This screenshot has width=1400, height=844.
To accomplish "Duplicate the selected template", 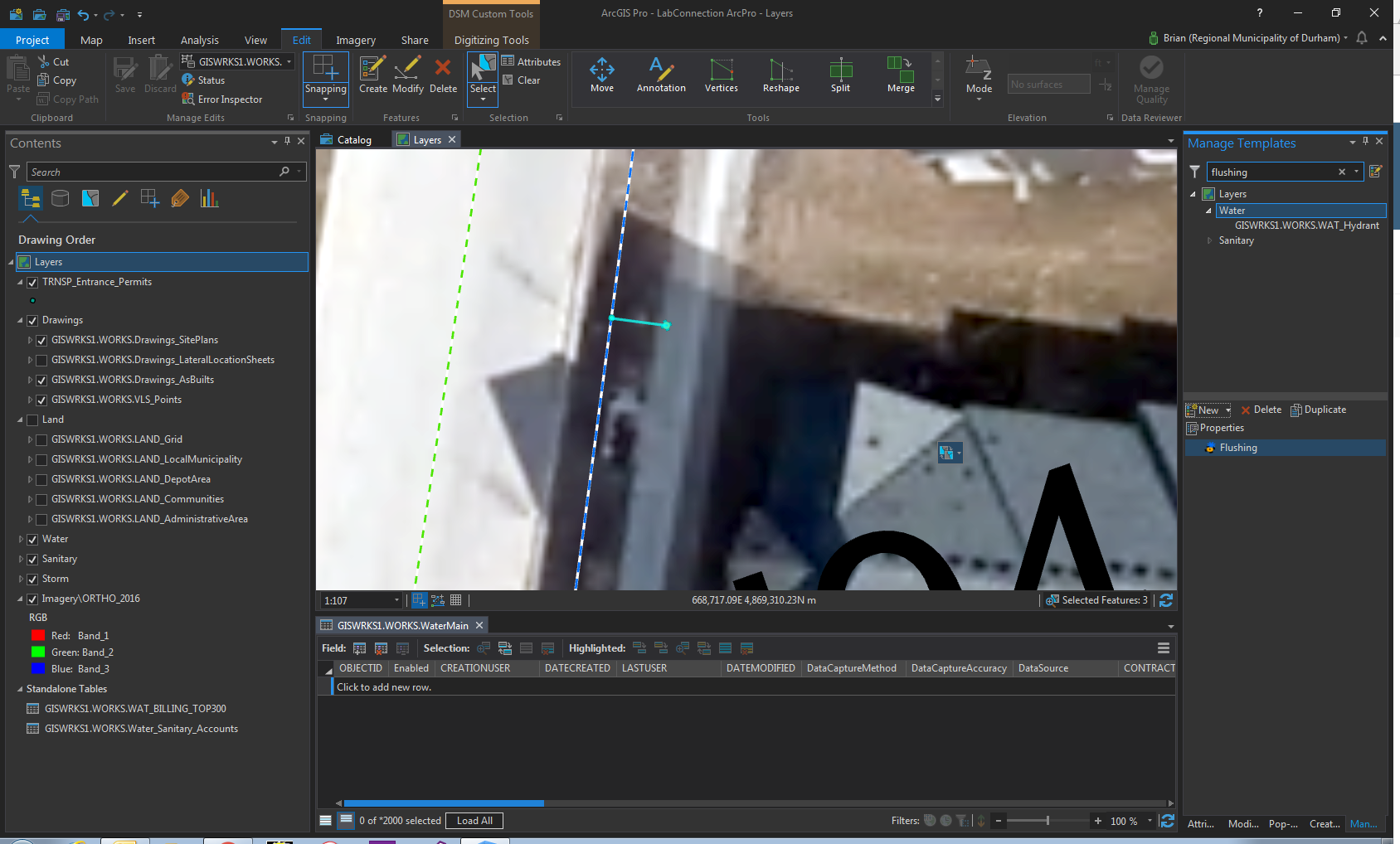I will (x=1319, y=410).
